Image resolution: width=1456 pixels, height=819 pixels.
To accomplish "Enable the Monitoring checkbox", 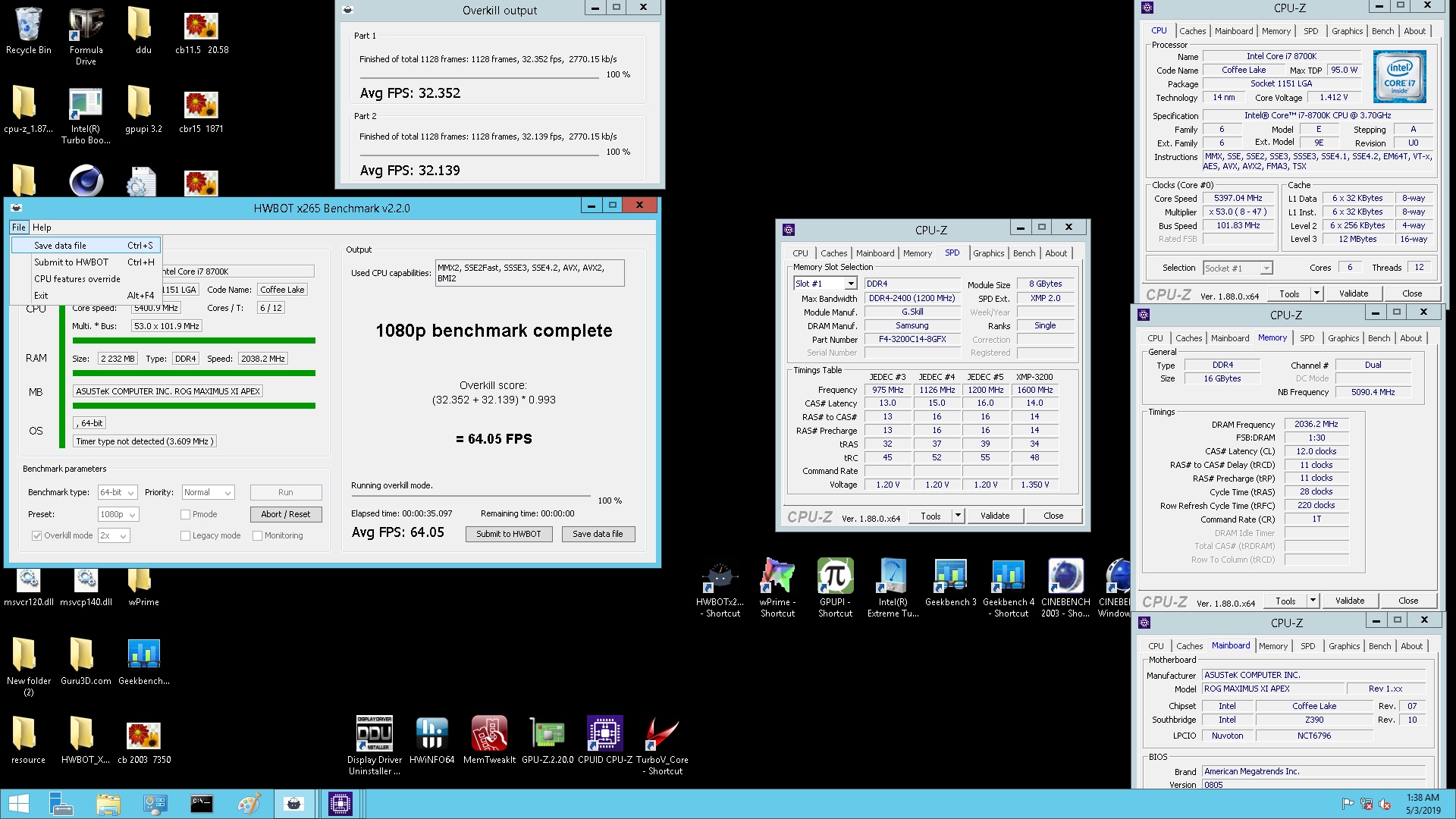I will [258, 535].
